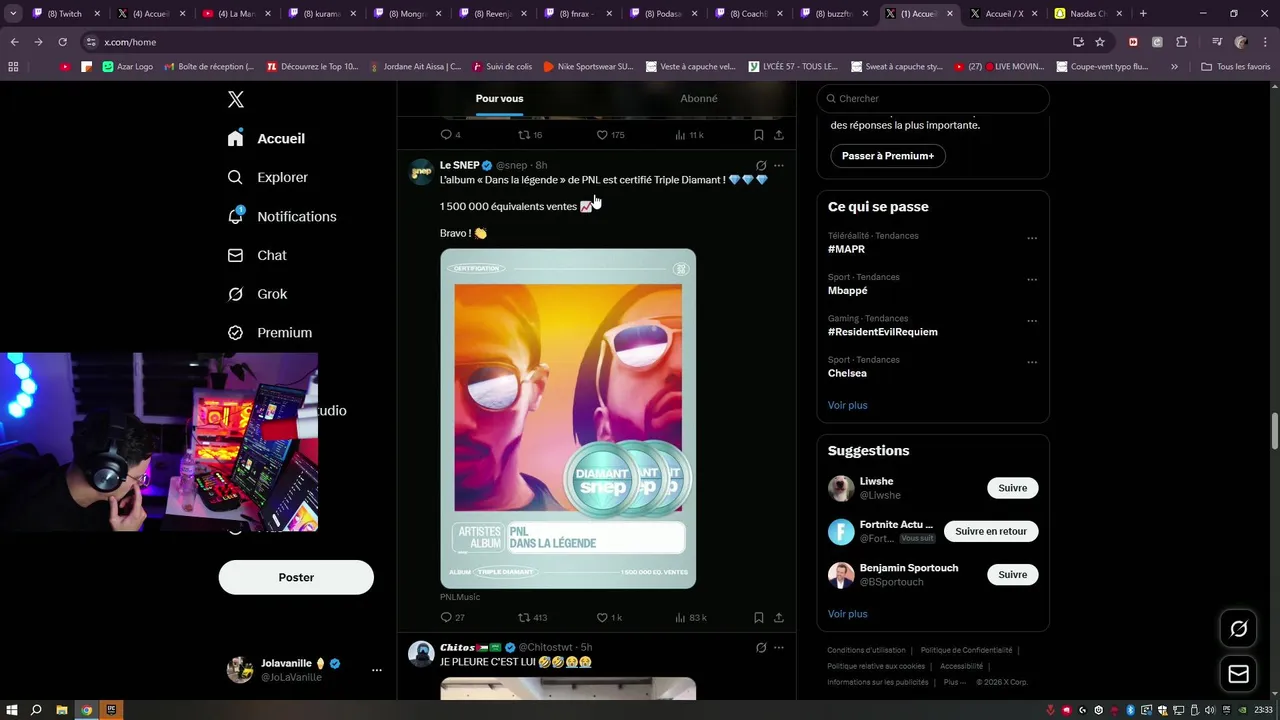Open Chrome extensions puzzle icon
Screen dimensions: 1280x720
(1181, 42)
